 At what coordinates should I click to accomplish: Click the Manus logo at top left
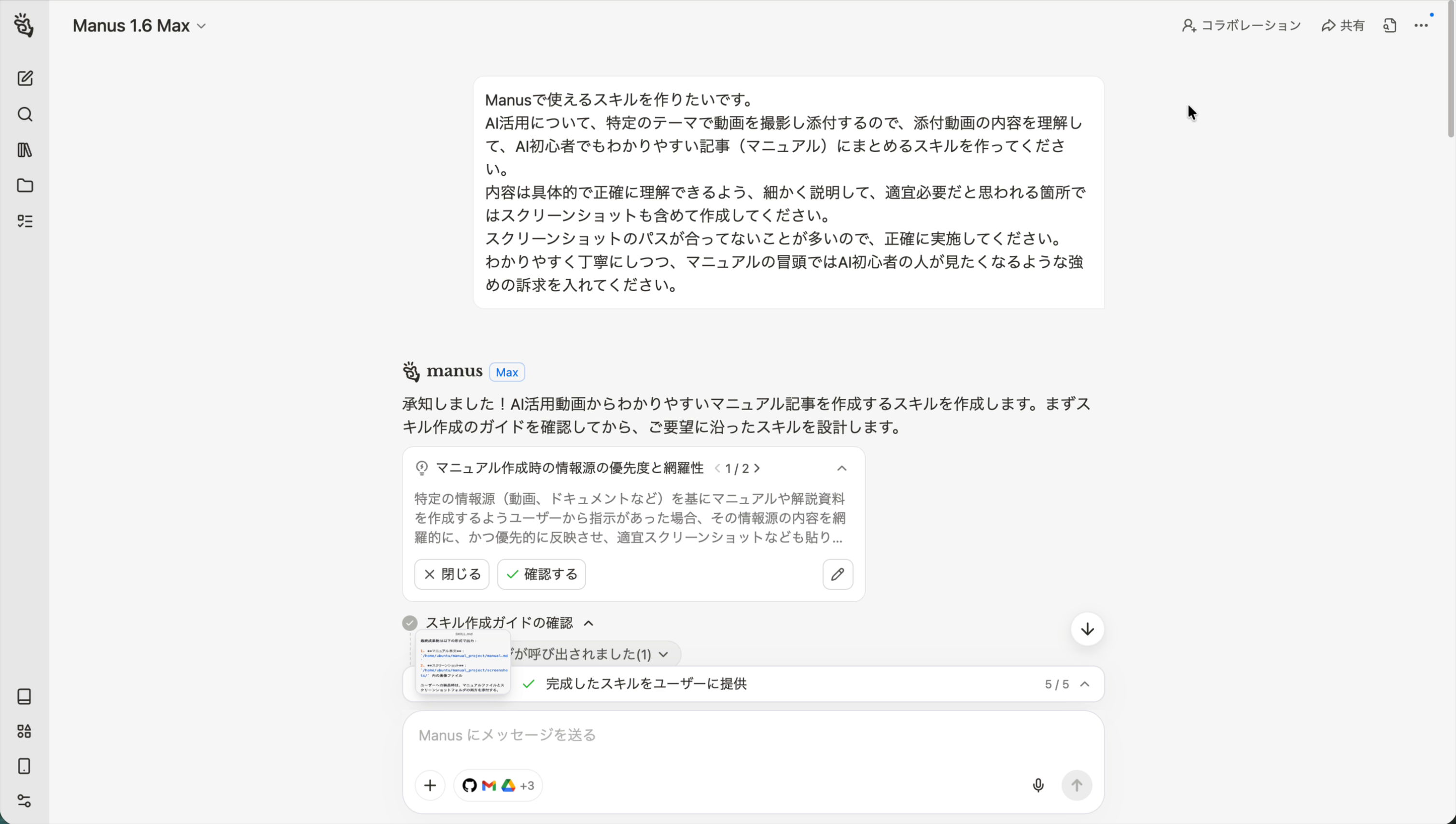pos(23,25)
